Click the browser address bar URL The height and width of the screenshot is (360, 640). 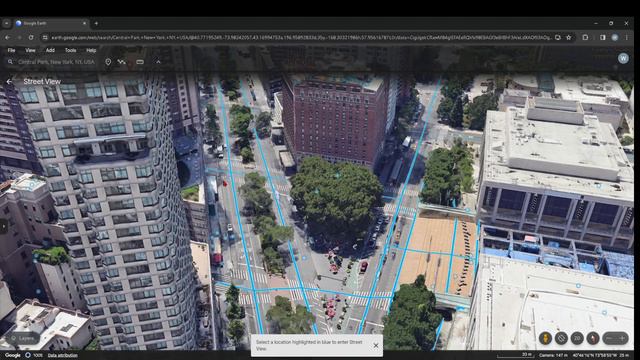pos(301,37)
